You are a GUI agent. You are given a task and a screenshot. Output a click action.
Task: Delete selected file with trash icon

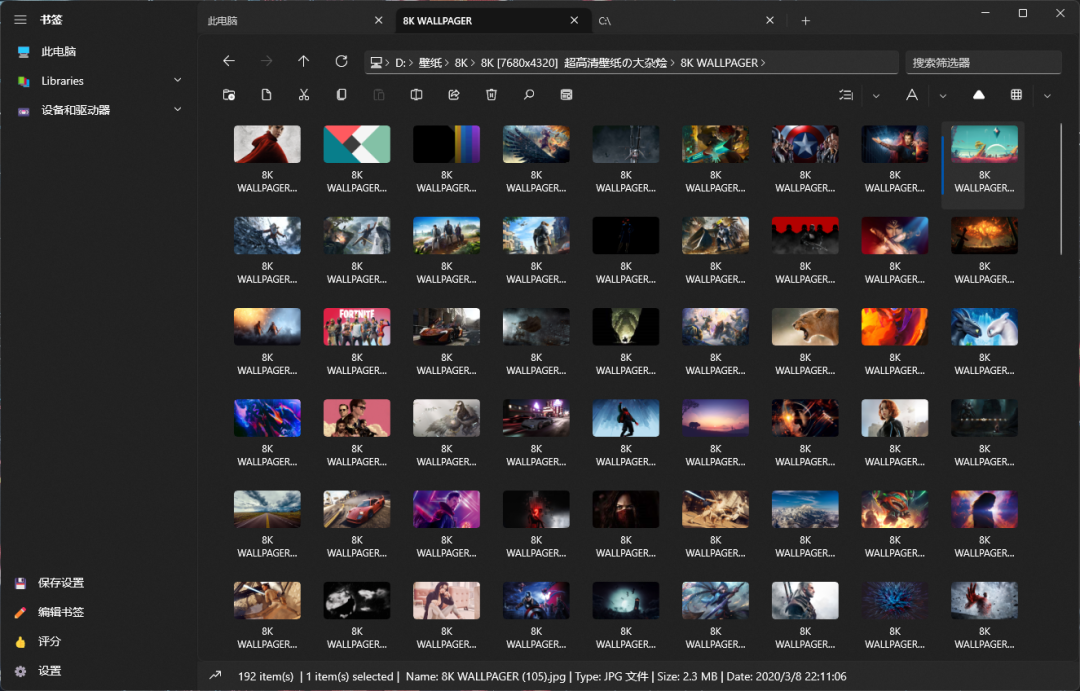(490, 95)
